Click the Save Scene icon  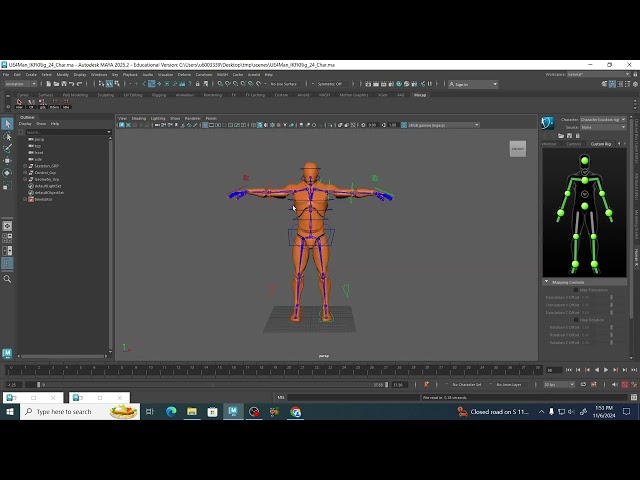pyautogui.click(x=64, y=84)
